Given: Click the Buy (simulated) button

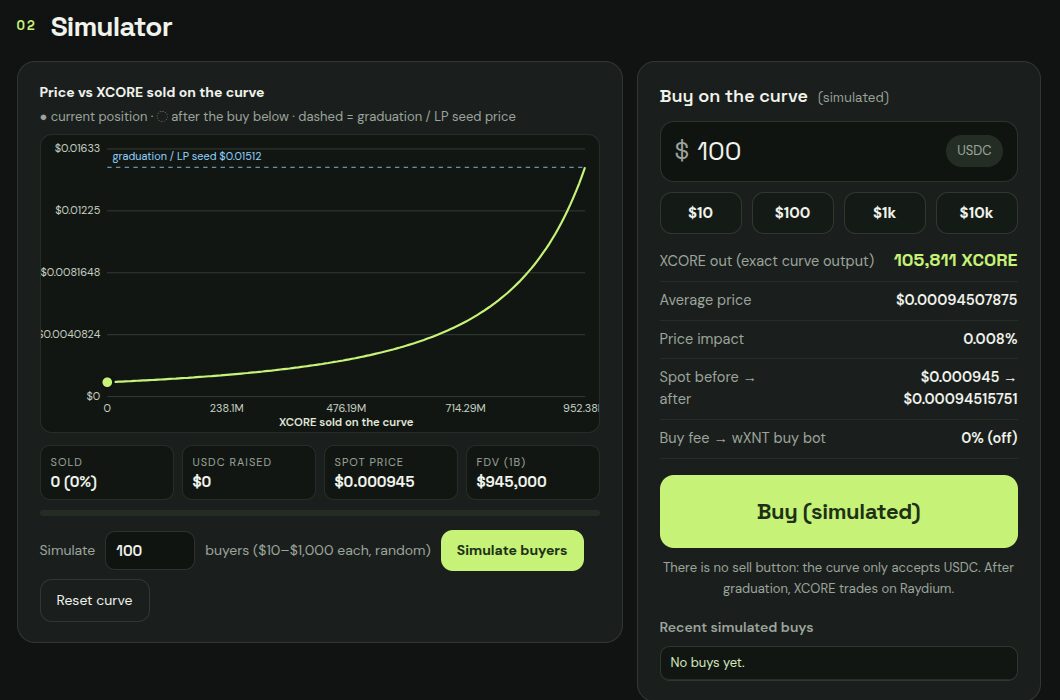Looking at the screenshot, I should (x=838, y=511).
